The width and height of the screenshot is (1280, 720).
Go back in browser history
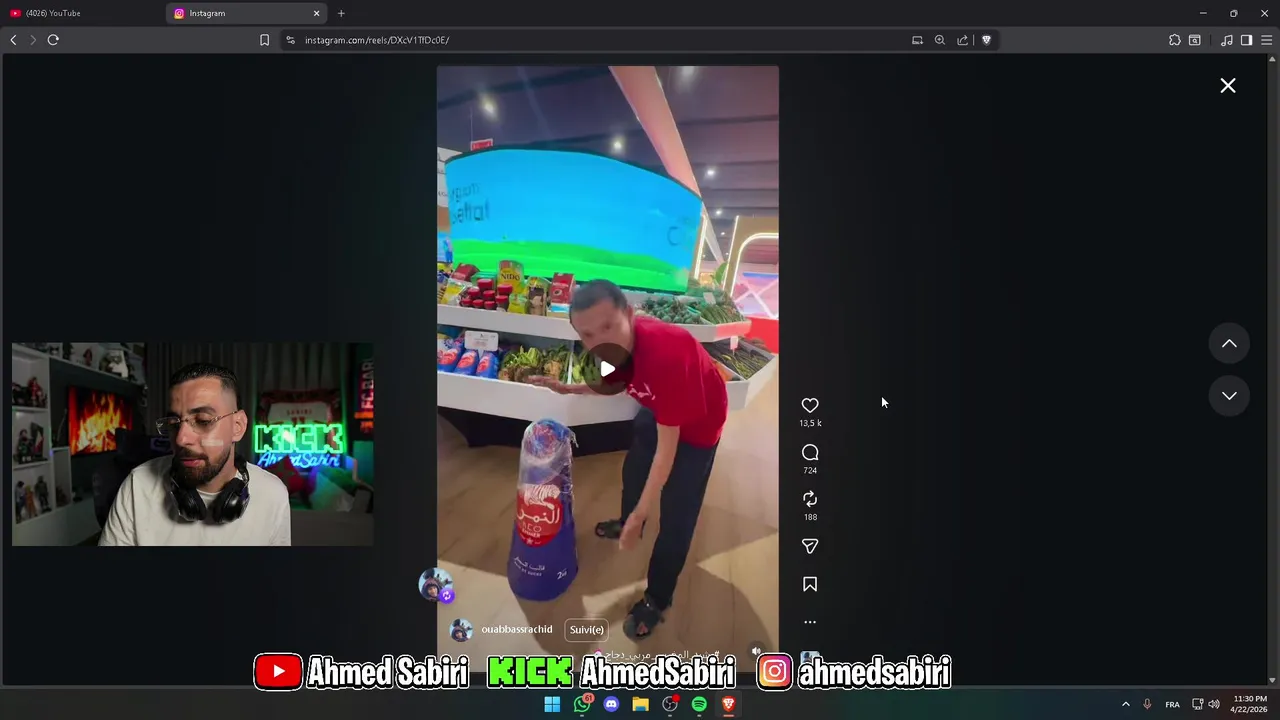(x=13, y=40)
